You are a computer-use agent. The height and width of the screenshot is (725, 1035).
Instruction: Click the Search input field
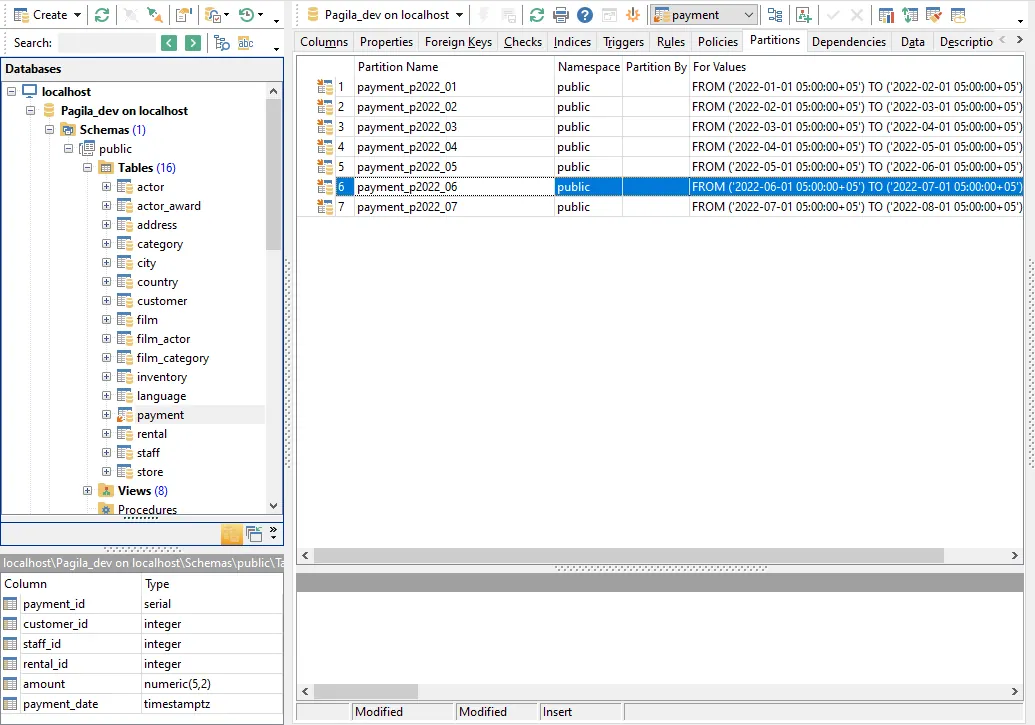tap(107, 43)
